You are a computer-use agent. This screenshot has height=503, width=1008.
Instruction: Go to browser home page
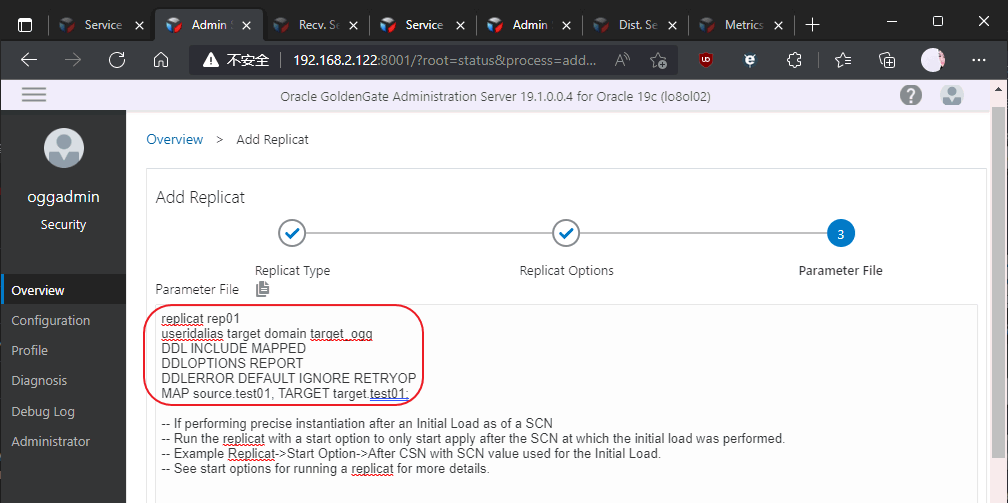pos(161,60)
